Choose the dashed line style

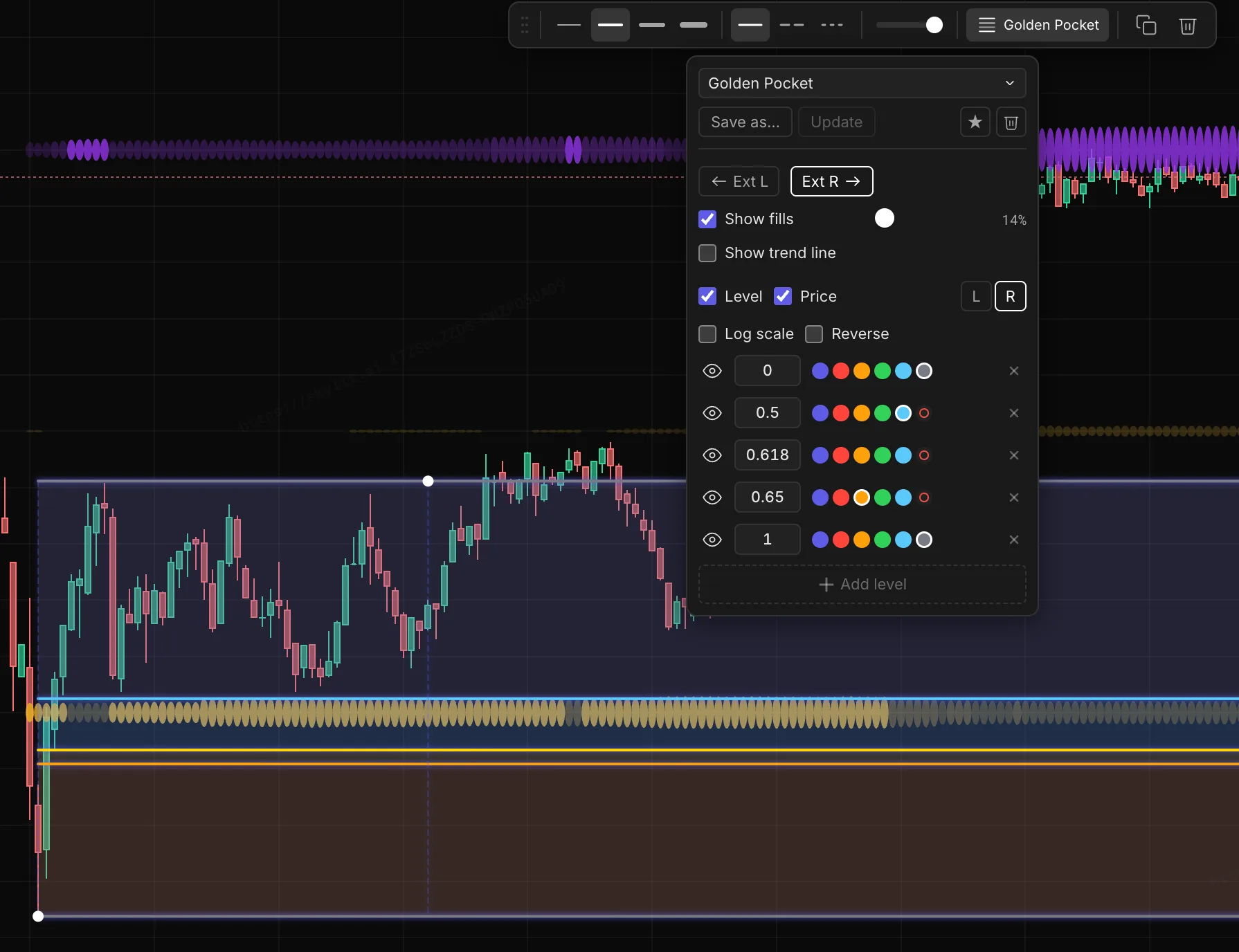pyautogui.click(x=792, y=25)
